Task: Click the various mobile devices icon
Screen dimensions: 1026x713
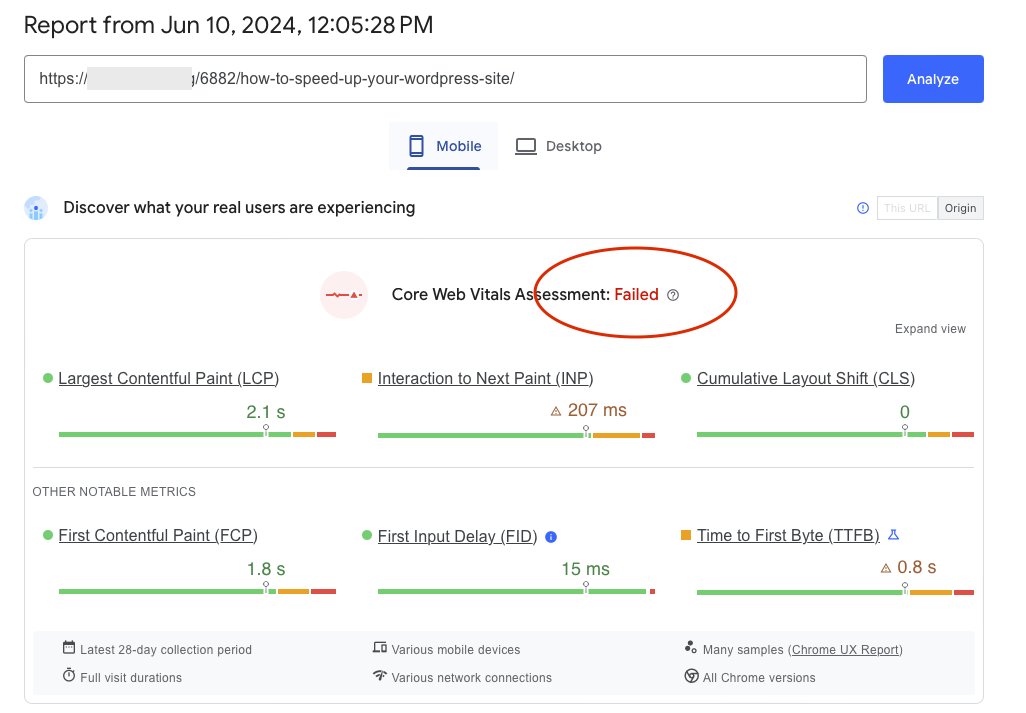Action: [x=380, y=648]
